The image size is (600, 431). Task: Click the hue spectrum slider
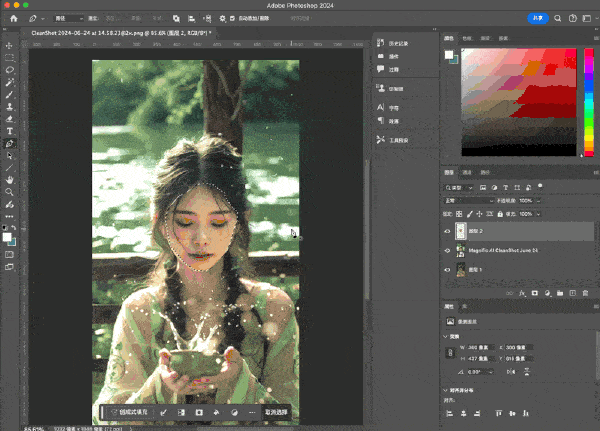click(x=589, y=102)
